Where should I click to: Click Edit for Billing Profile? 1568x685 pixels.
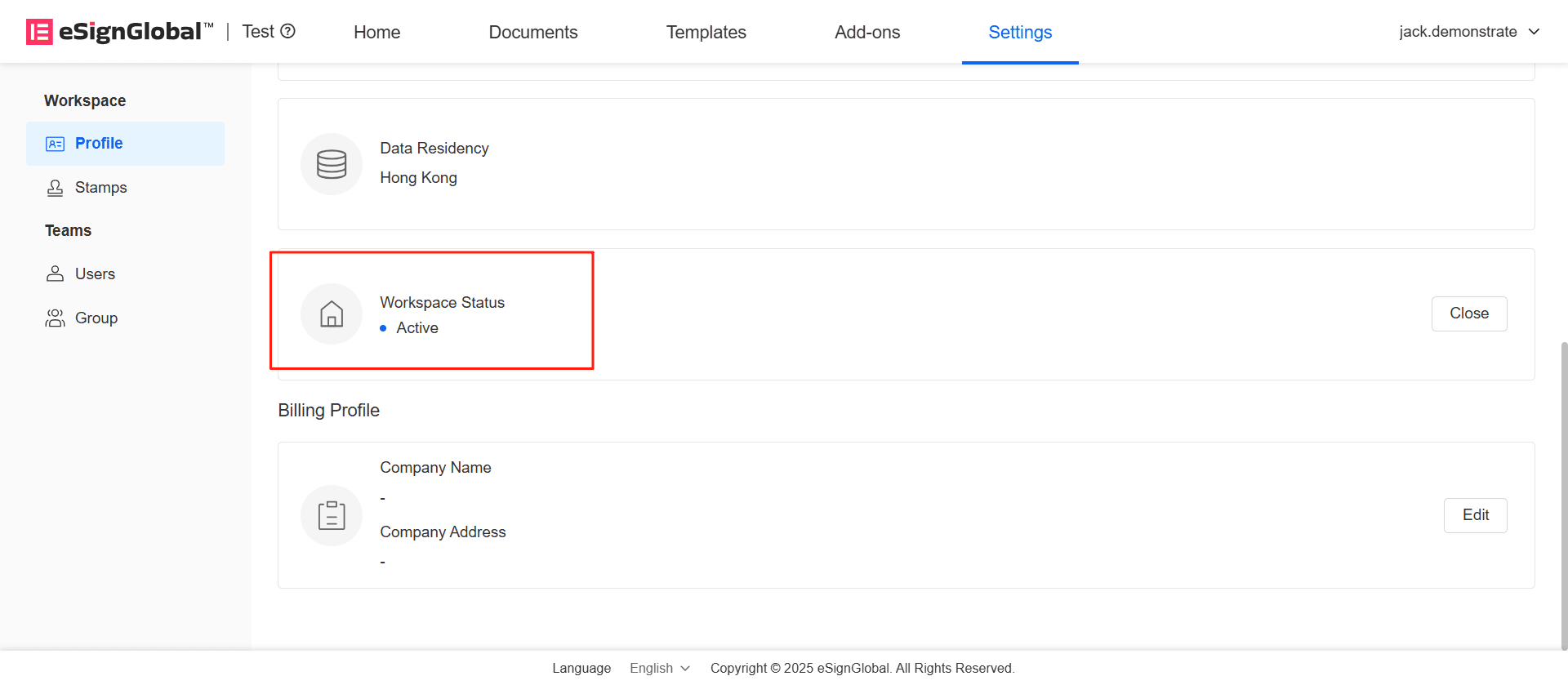point(1475,515)
